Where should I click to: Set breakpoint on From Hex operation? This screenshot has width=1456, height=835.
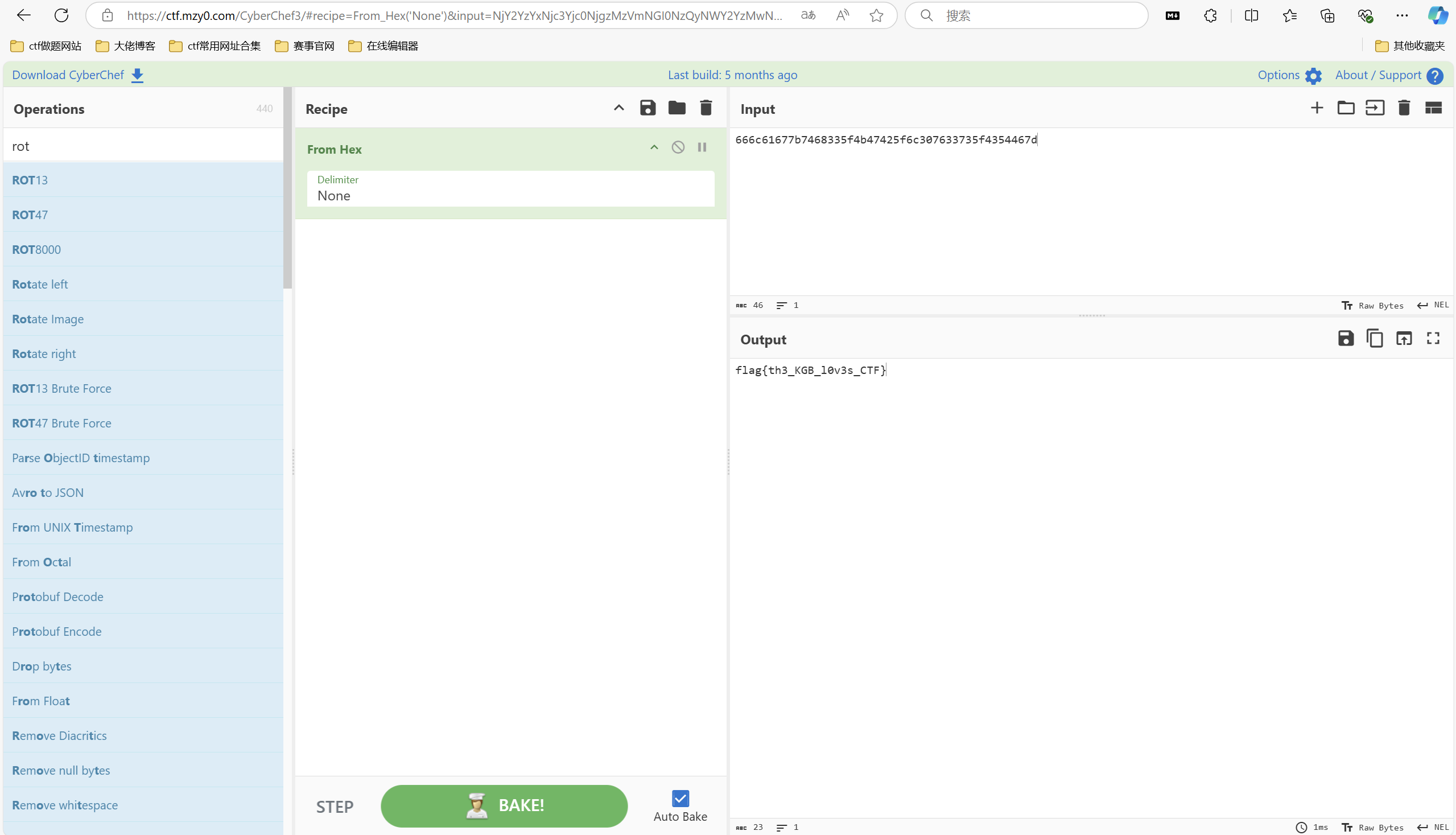click(702, 147)
